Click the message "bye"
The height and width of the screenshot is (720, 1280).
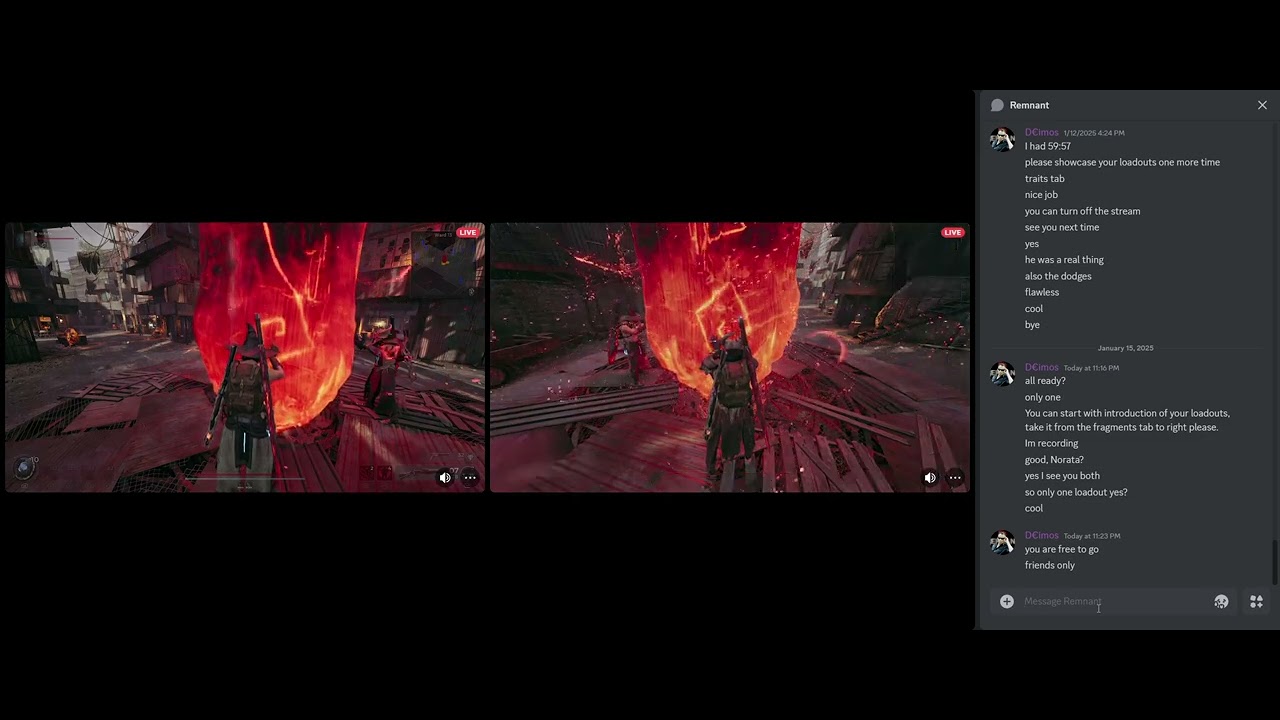(x=1032, y=325)
